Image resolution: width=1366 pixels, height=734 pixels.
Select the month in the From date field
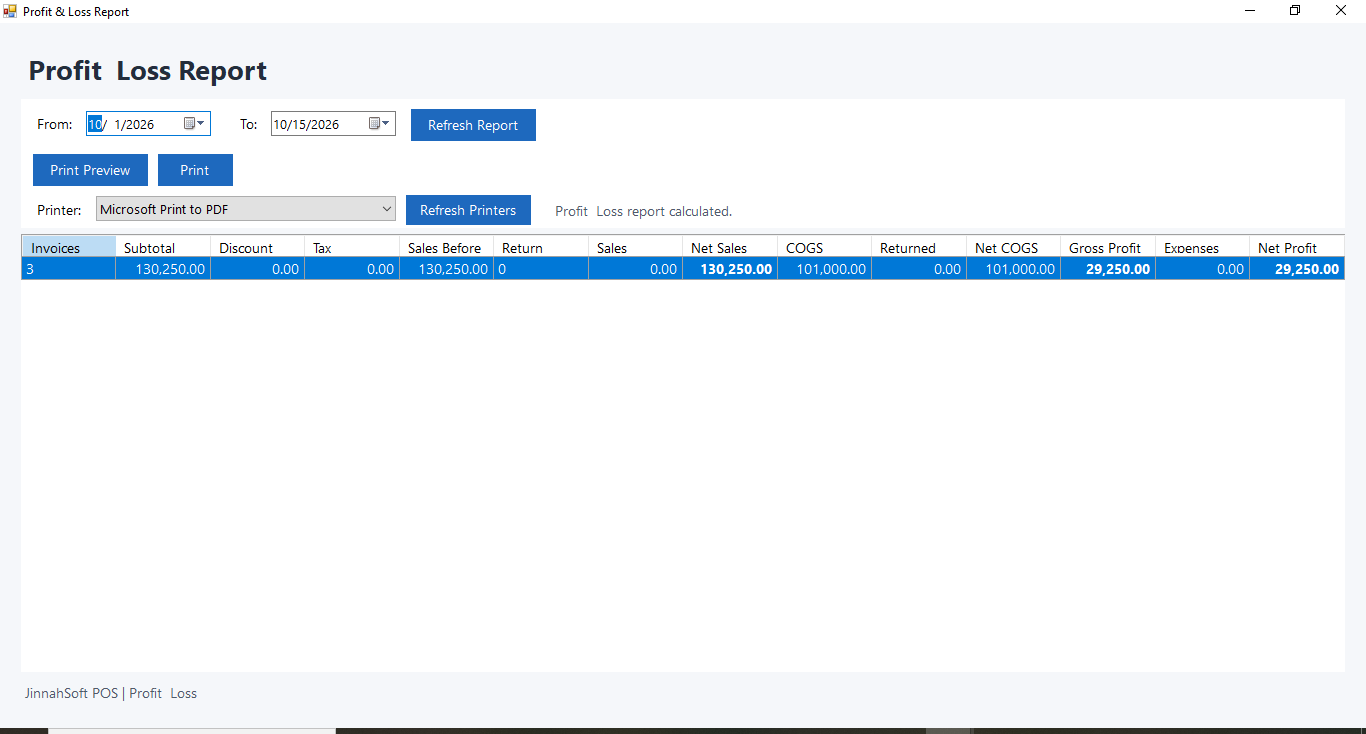[x=95, y=124]
